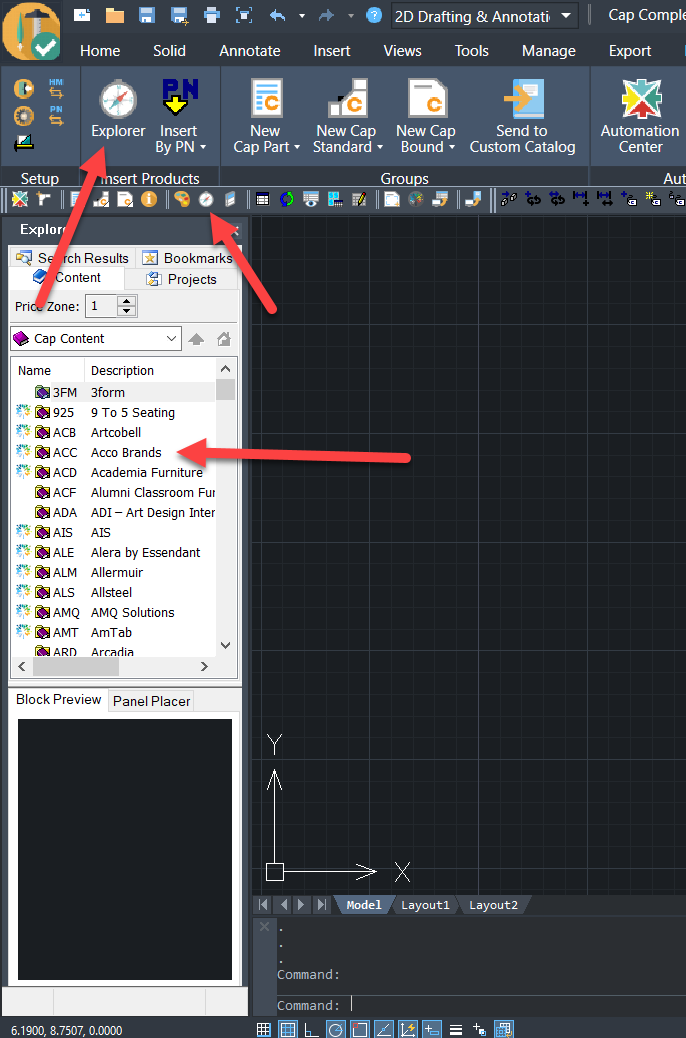This screenshot has width=686, height=1038.
Task: Expand the New Cap Standard dropdown arrow
Action: (x=380, y=147)
